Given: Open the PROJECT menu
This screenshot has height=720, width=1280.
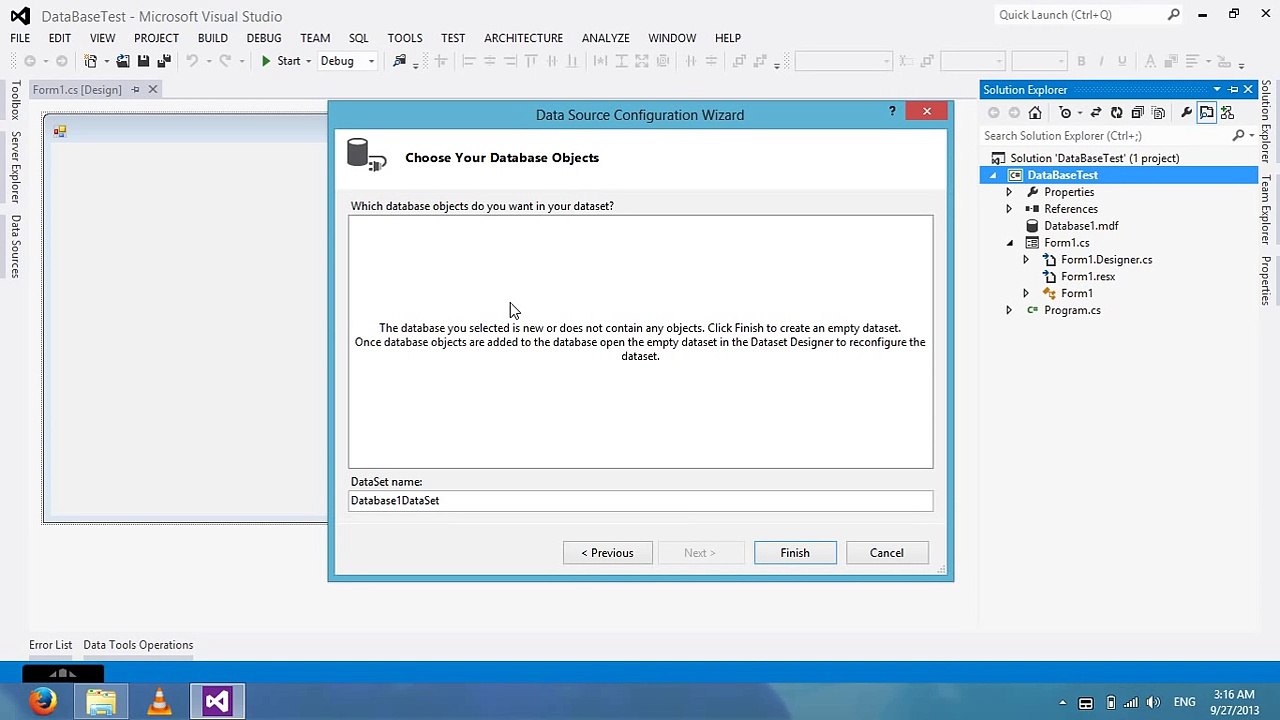Looking at the screenshot, I should click(156, 38).
